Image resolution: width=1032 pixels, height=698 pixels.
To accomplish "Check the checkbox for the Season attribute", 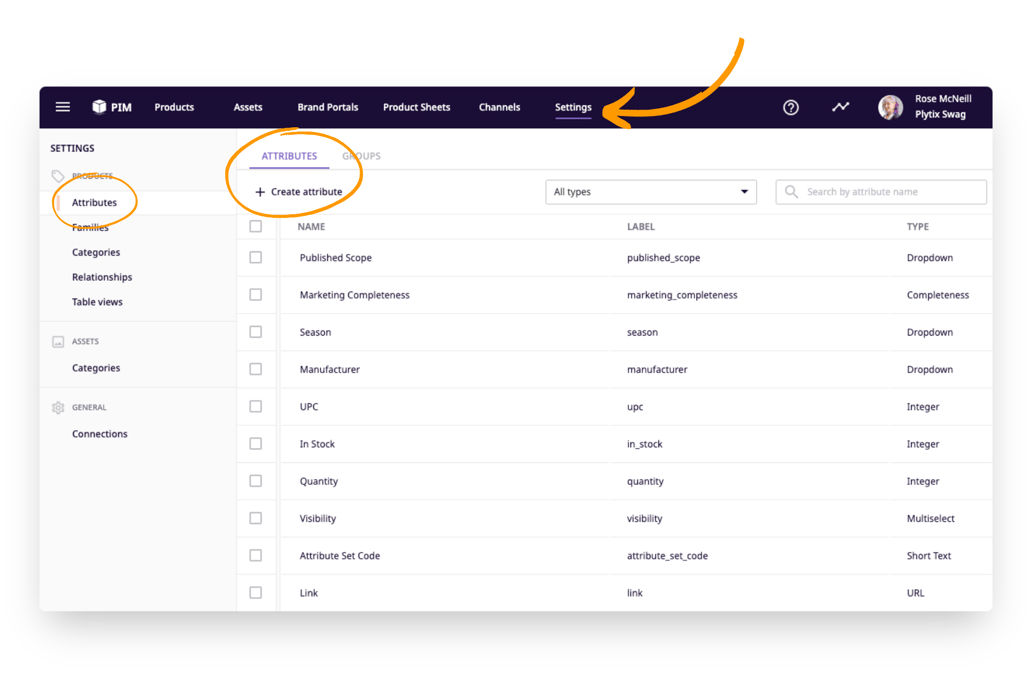I will pos(256,332).
